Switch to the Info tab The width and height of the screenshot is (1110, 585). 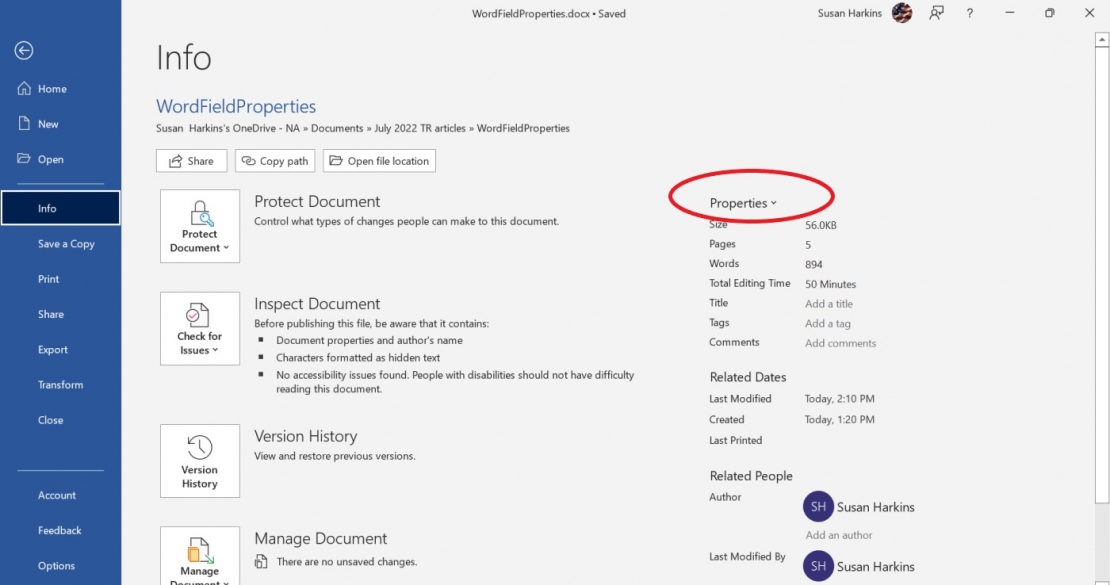tap(46, 208)
